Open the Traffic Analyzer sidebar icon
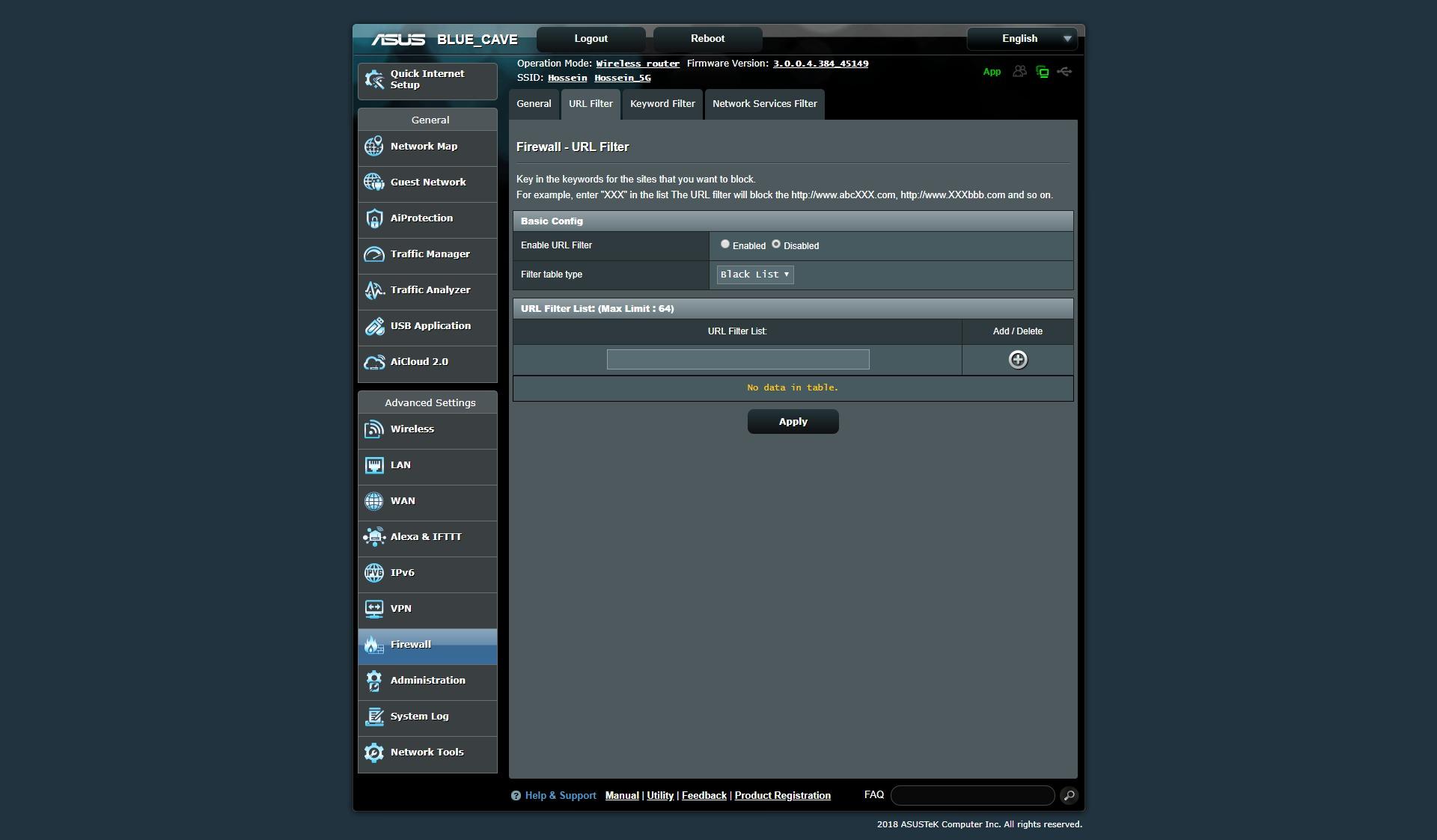The width and height of the screenshot is (1437, 840). coord(373,290)
